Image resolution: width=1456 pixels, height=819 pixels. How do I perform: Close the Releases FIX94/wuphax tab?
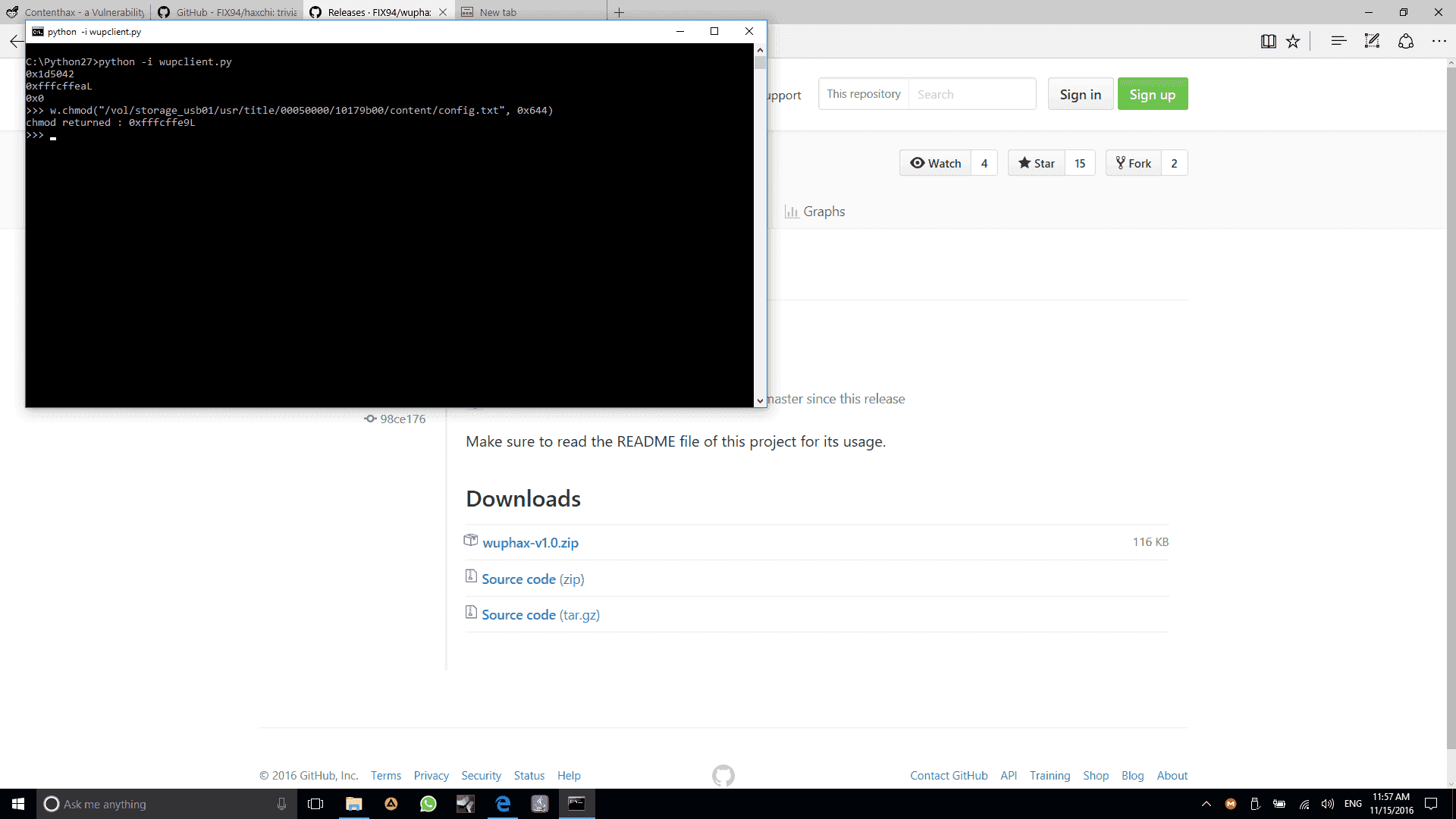[443, 12]
